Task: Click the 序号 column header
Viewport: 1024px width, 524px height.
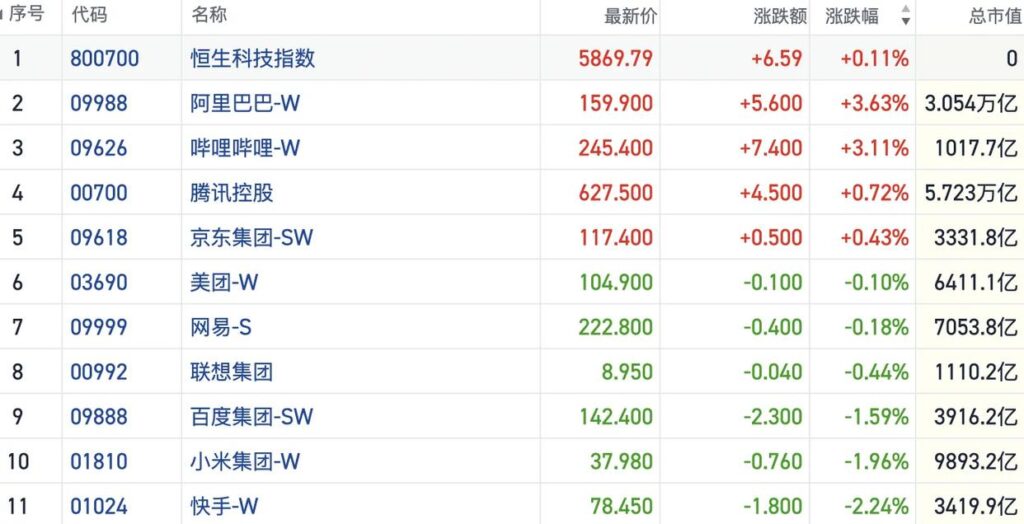Action: pyautogui.click(x=26, y=15)
